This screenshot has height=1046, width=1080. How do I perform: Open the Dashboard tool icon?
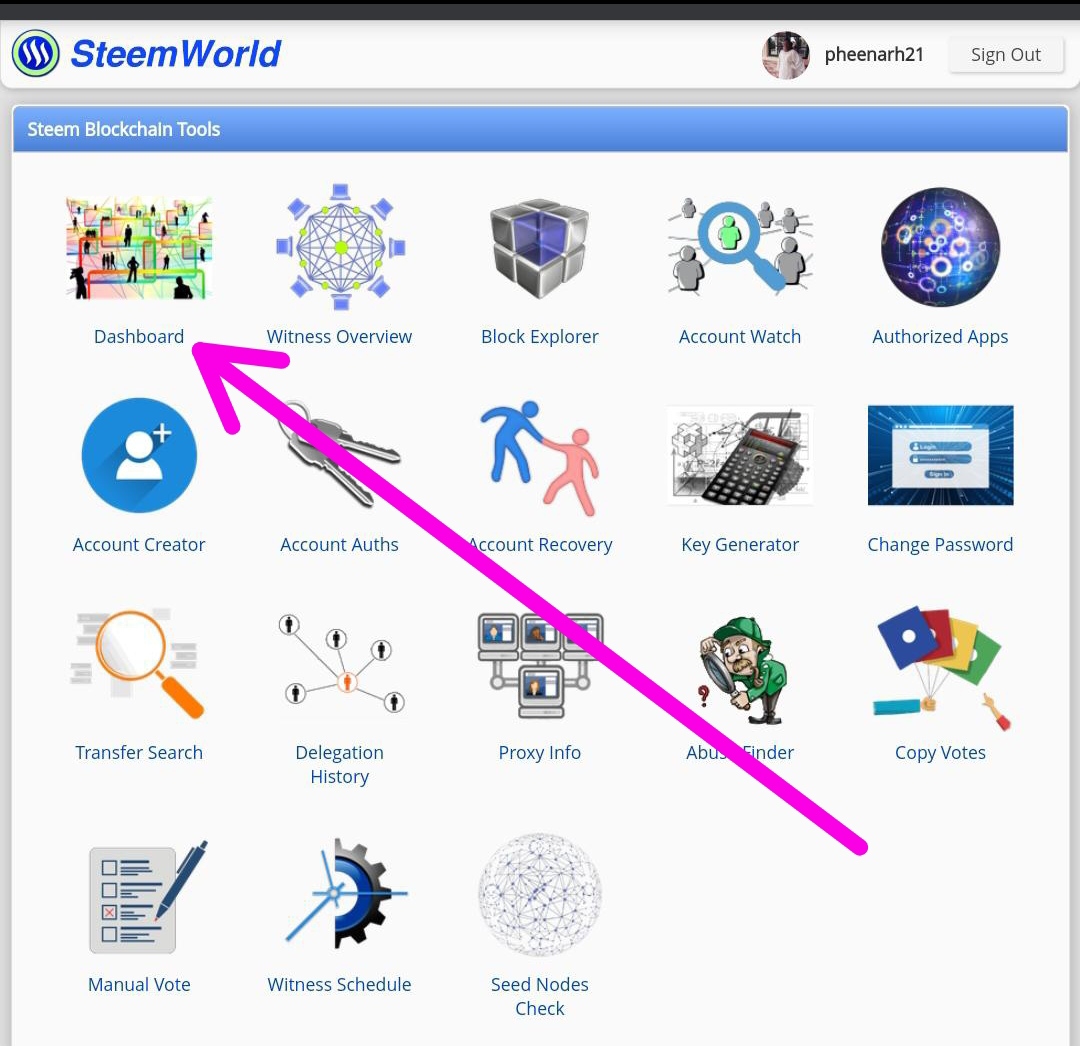(139, 248)
